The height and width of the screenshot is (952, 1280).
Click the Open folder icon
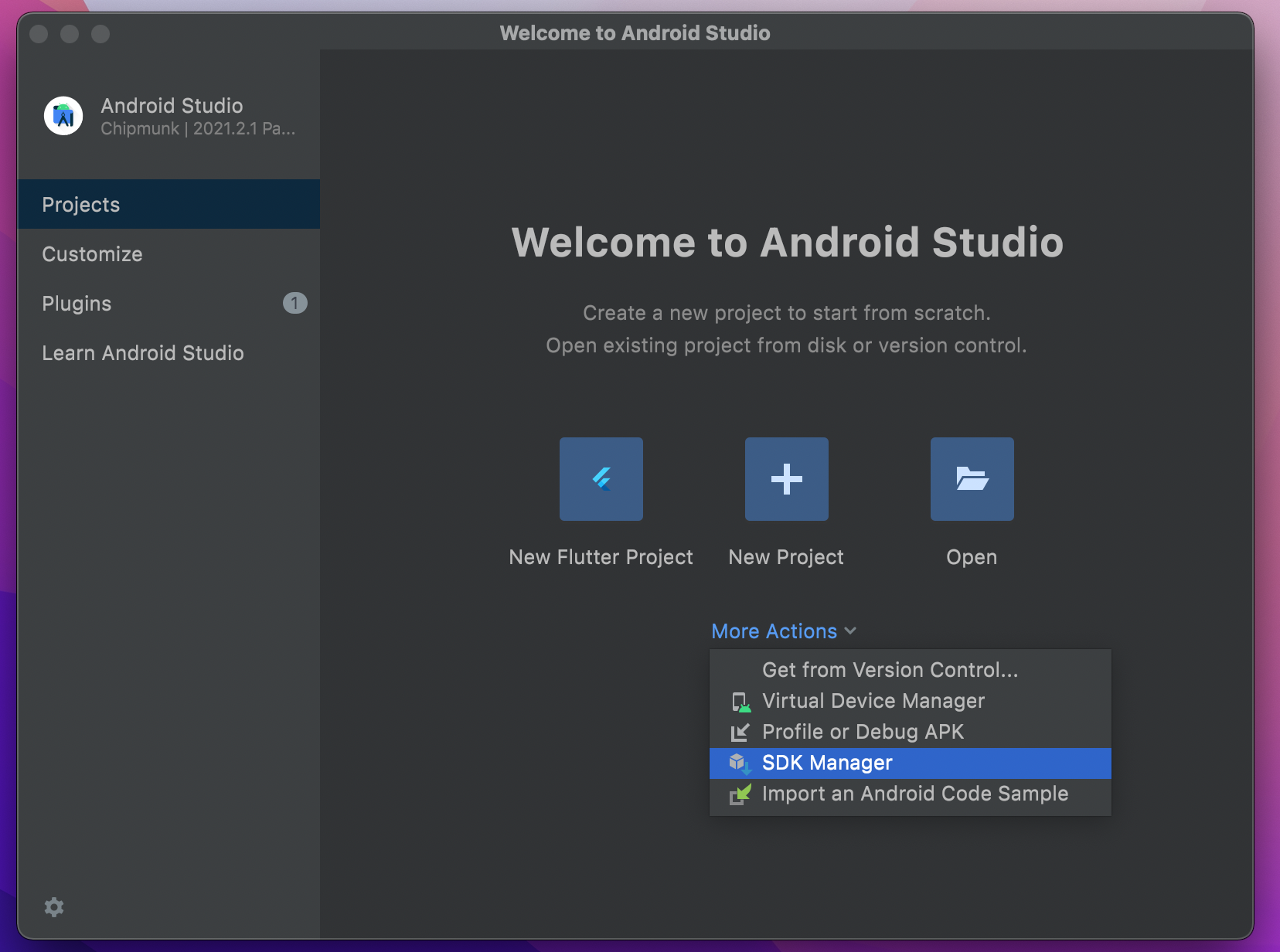(972, 479)
